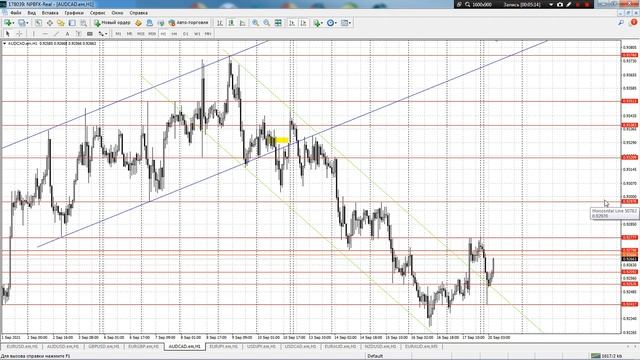Click the red notification icon at top right
This screenshot has height=360, width=640.
(x=633, y=23)
